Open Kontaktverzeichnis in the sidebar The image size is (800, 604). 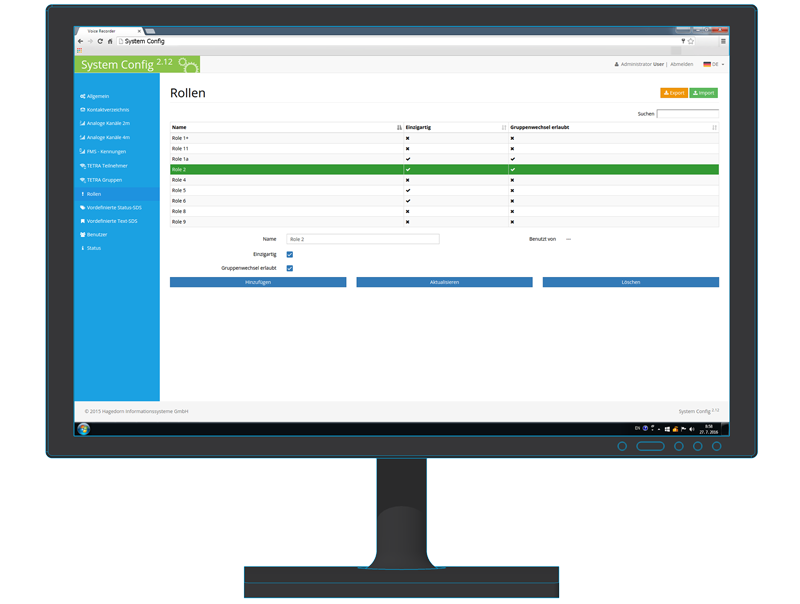tap(107, 110)
